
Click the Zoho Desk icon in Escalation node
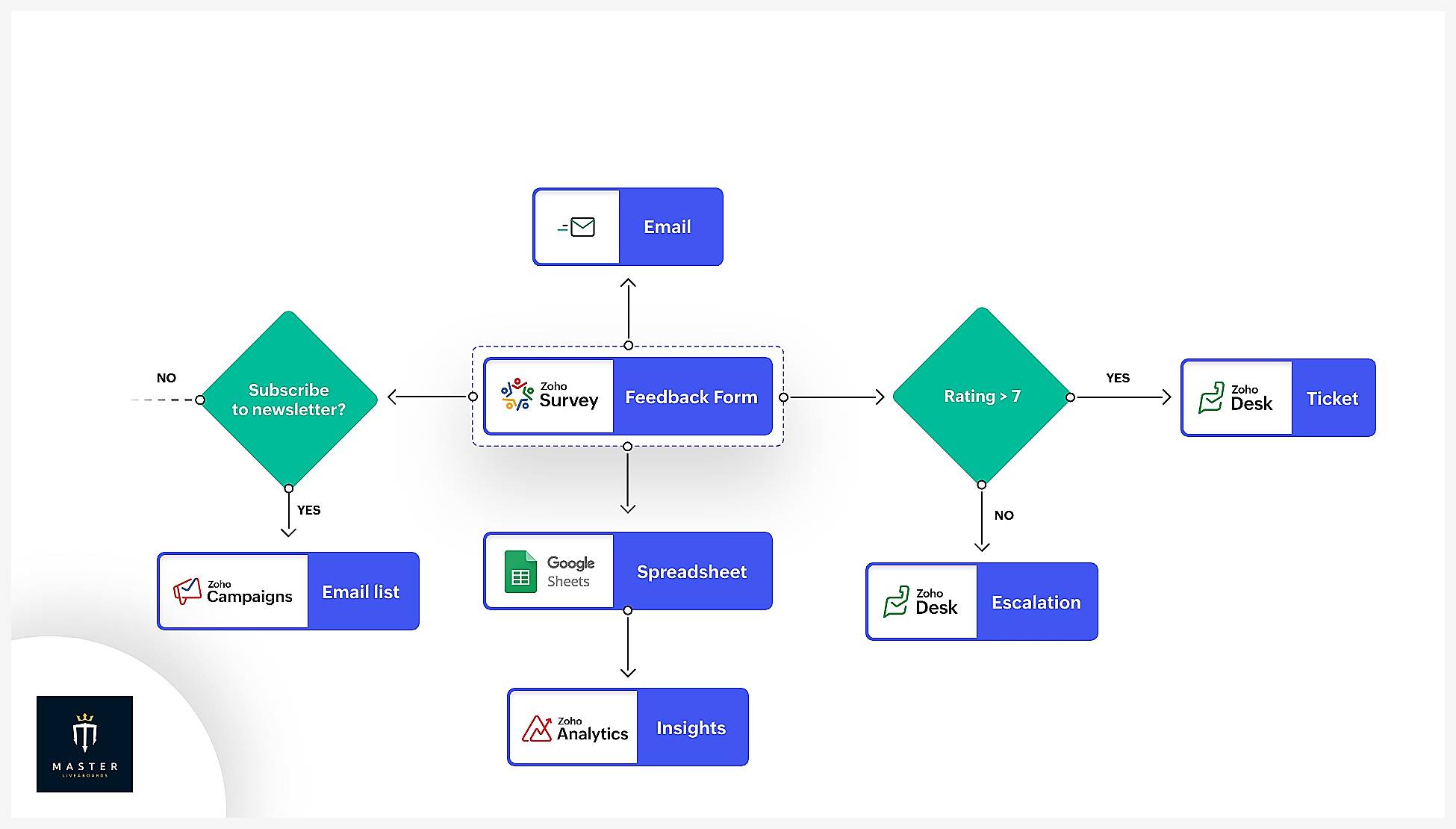point(896,601)
